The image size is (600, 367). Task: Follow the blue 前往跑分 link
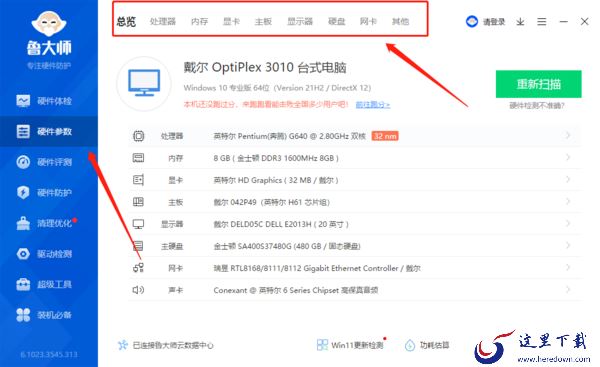coord(373,104)
